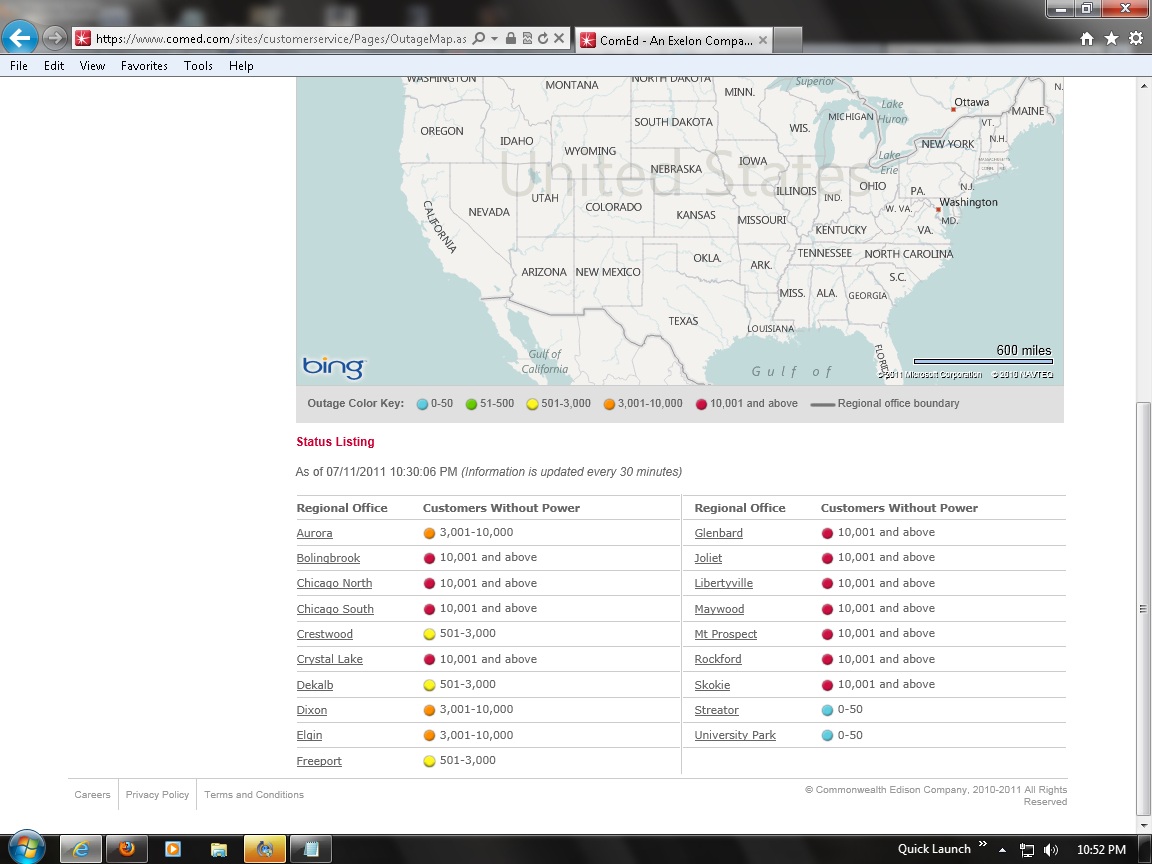
Task: Click the search magnifier icon in address bar
Action: coord(478,39)
